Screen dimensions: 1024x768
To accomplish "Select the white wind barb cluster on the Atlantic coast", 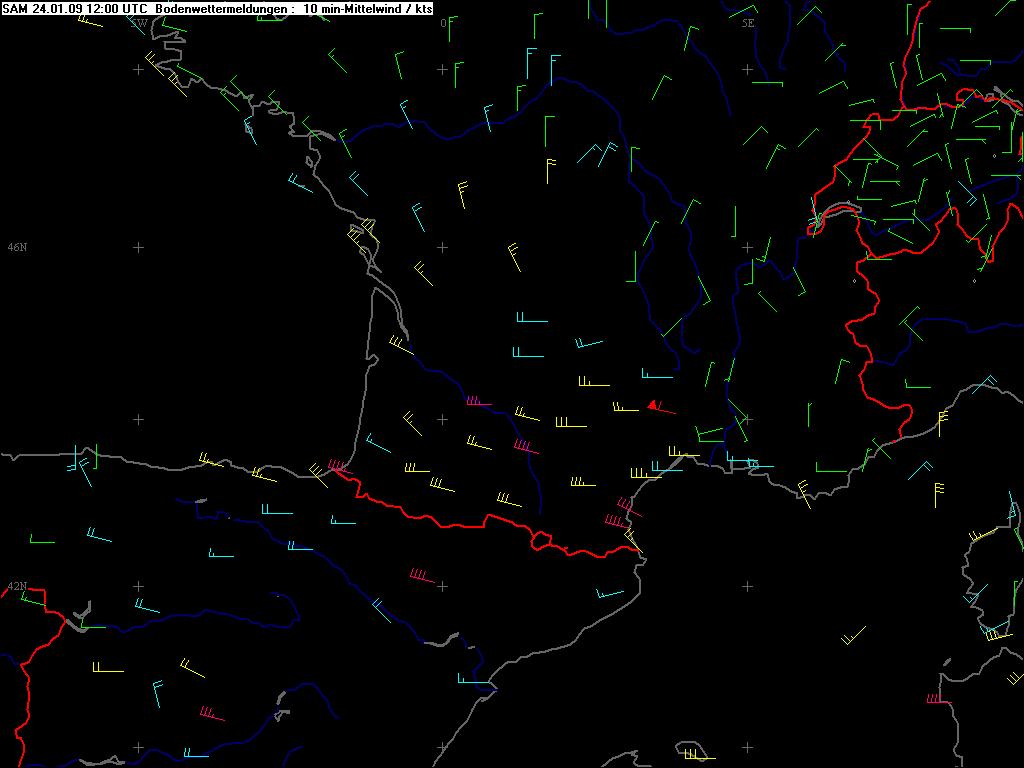I will (x=360, y=237).
